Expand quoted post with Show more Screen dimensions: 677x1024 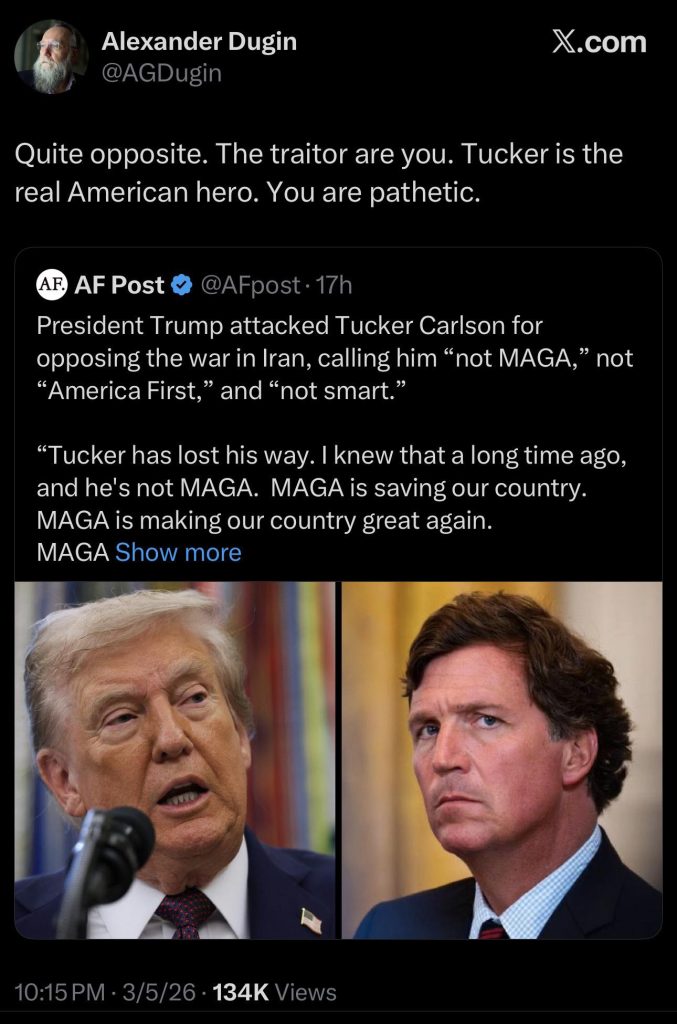pos(178,552)
